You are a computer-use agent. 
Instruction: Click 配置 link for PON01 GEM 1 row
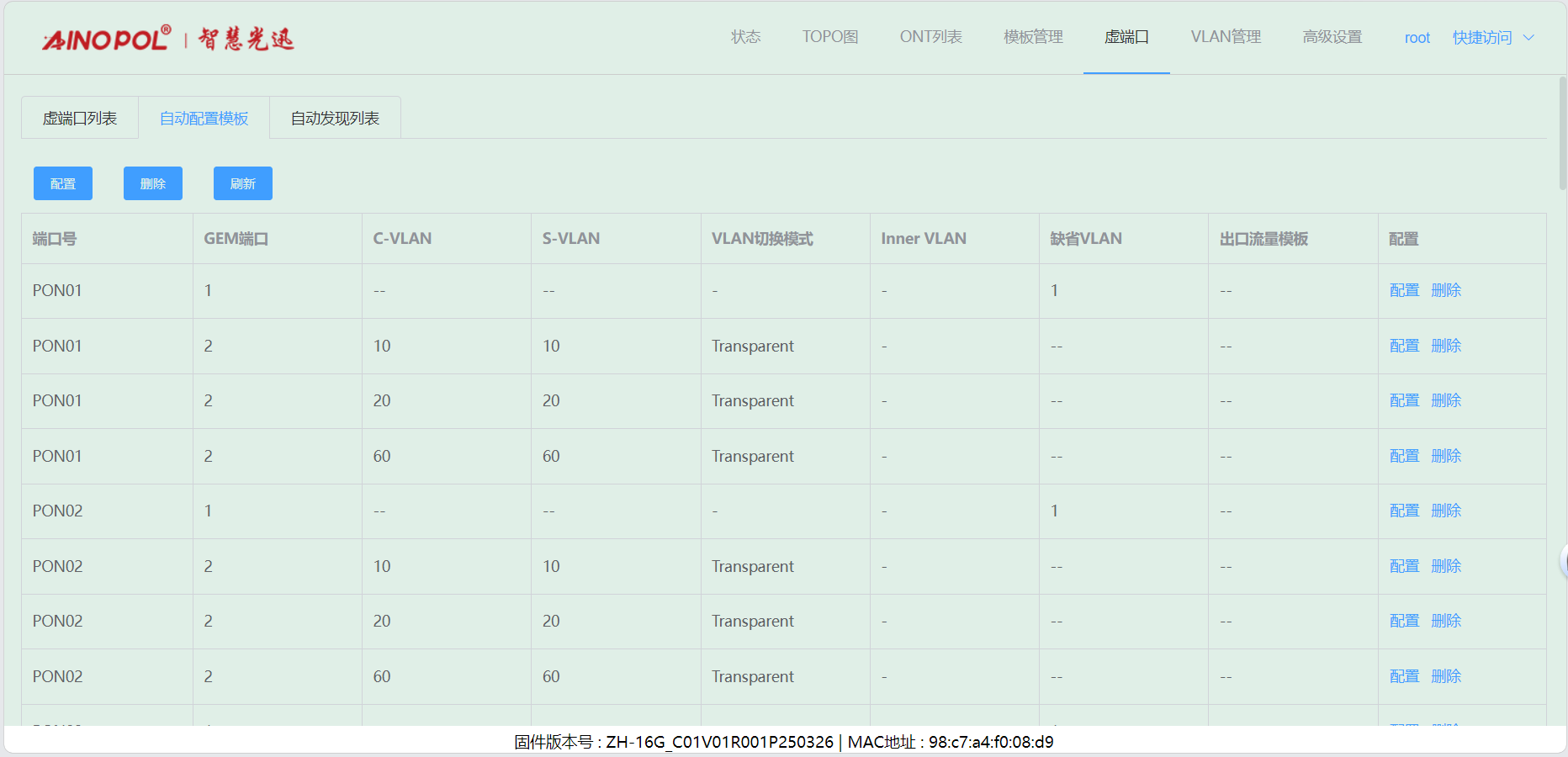1404,290
